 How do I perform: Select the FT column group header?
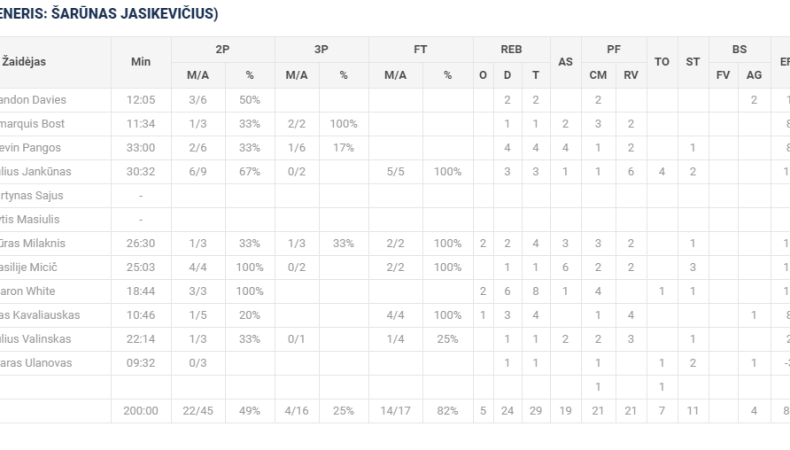(x=421, y=48)
